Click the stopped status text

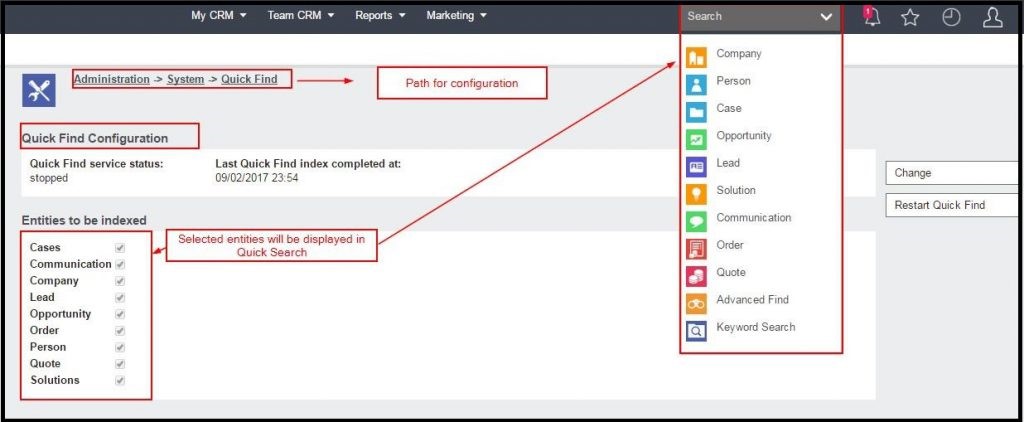click(x=49, y=178)
